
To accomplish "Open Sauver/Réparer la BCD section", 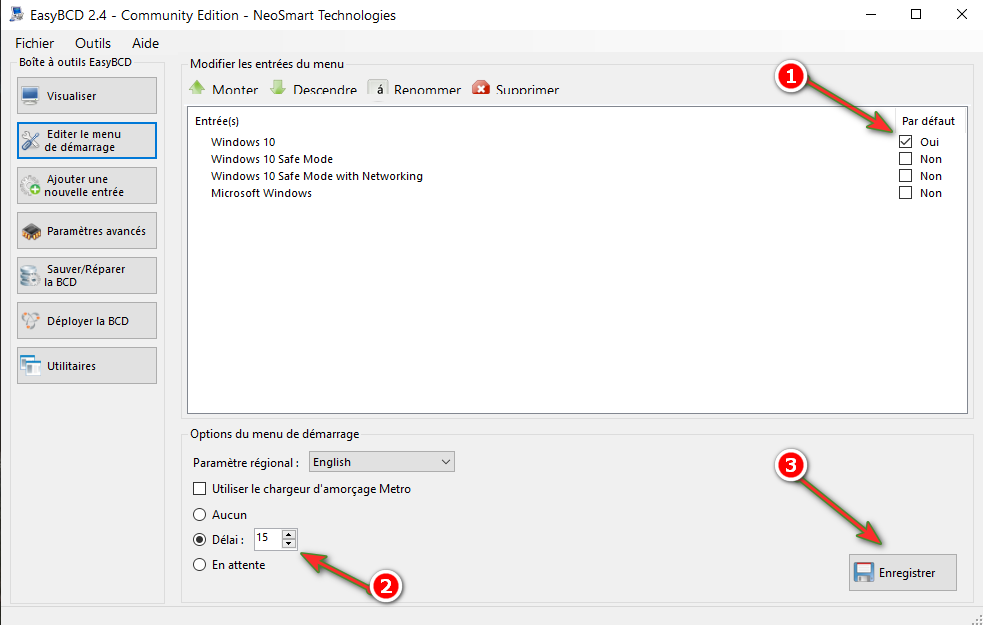I will [87, 276].
